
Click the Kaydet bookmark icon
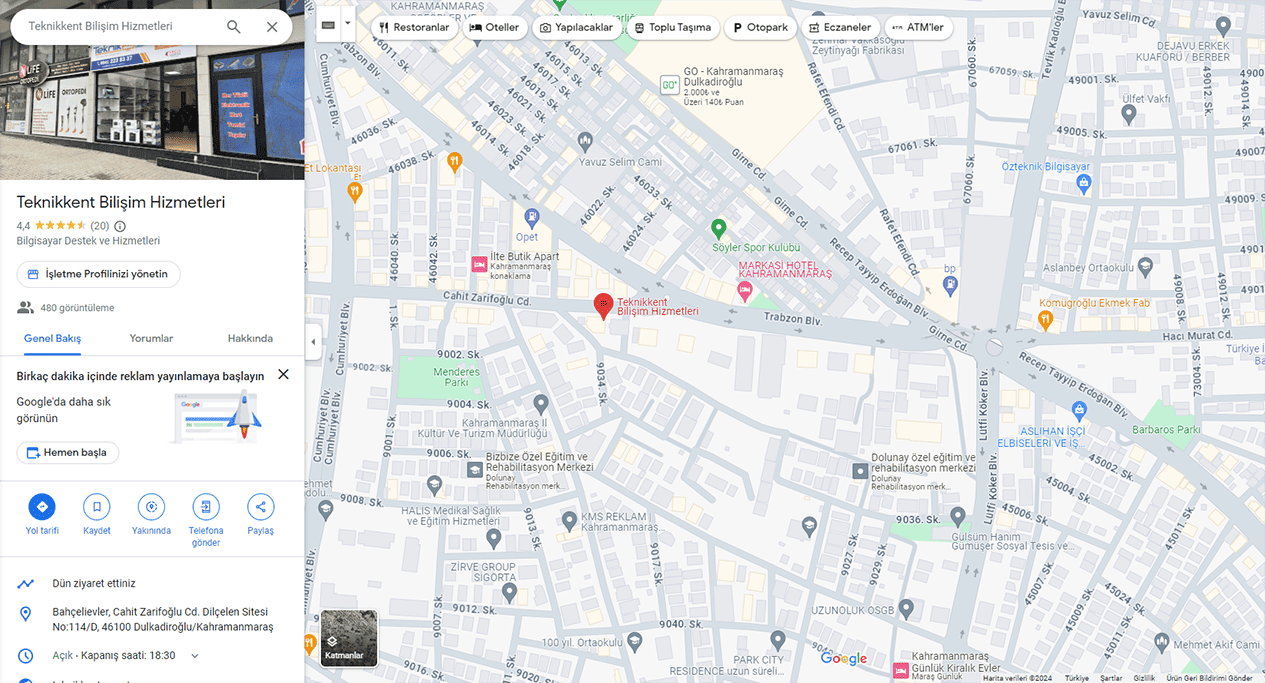(x=96, y=507)
